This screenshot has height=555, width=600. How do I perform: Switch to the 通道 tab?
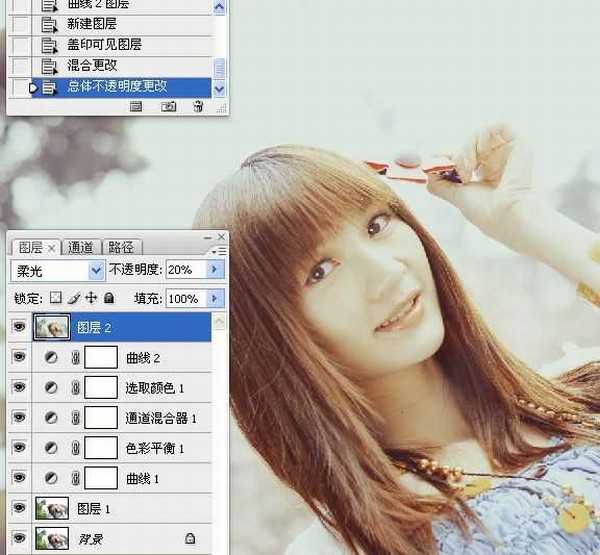click(81, 247)
